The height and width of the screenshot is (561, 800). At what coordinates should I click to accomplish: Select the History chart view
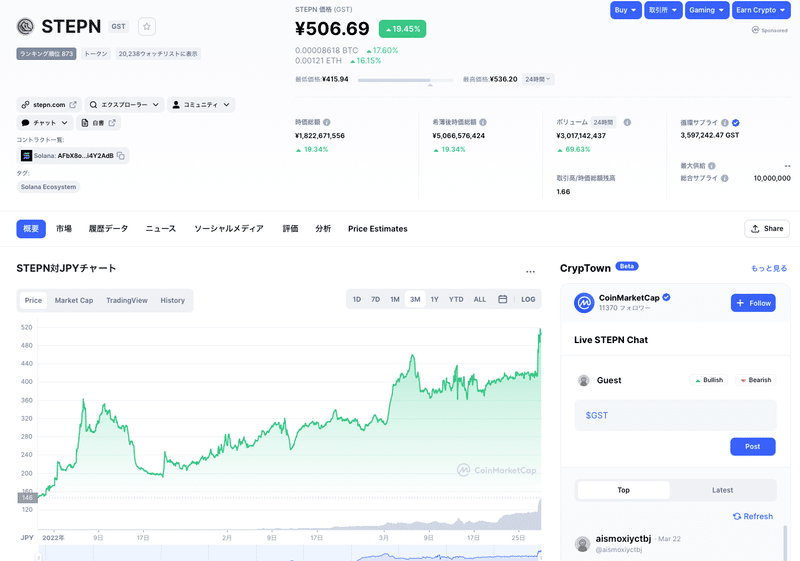(172, 300)
